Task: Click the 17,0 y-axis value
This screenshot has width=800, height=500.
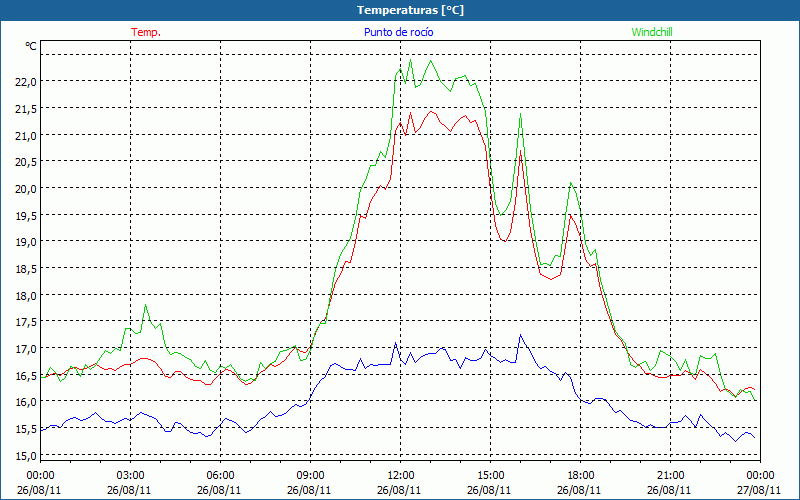Action: click(25, 349)
